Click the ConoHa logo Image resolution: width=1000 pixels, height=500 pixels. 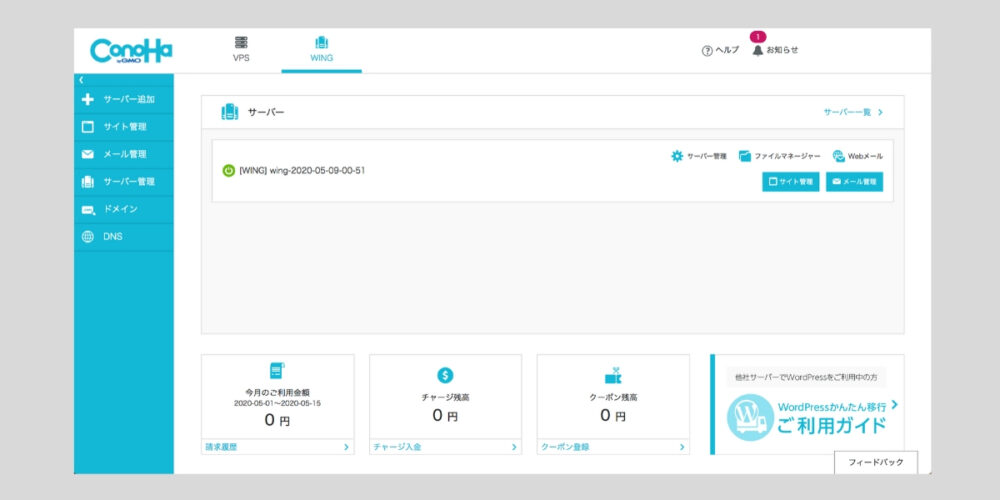(131, 51)
